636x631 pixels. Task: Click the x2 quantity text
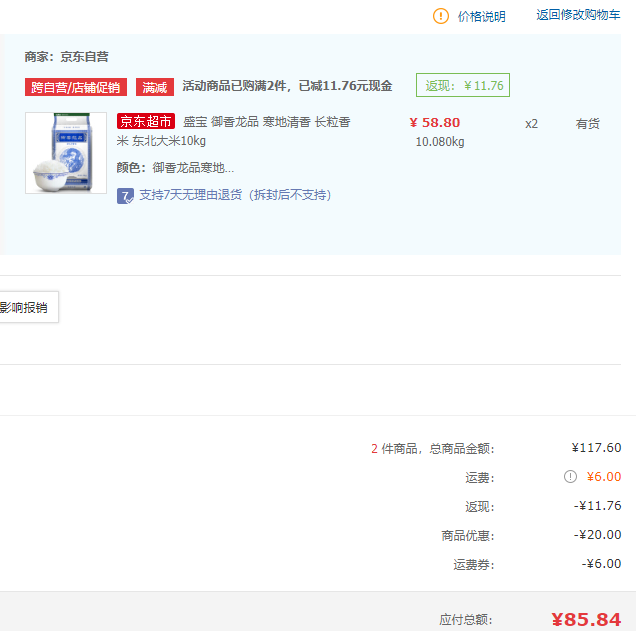(531, 124)
